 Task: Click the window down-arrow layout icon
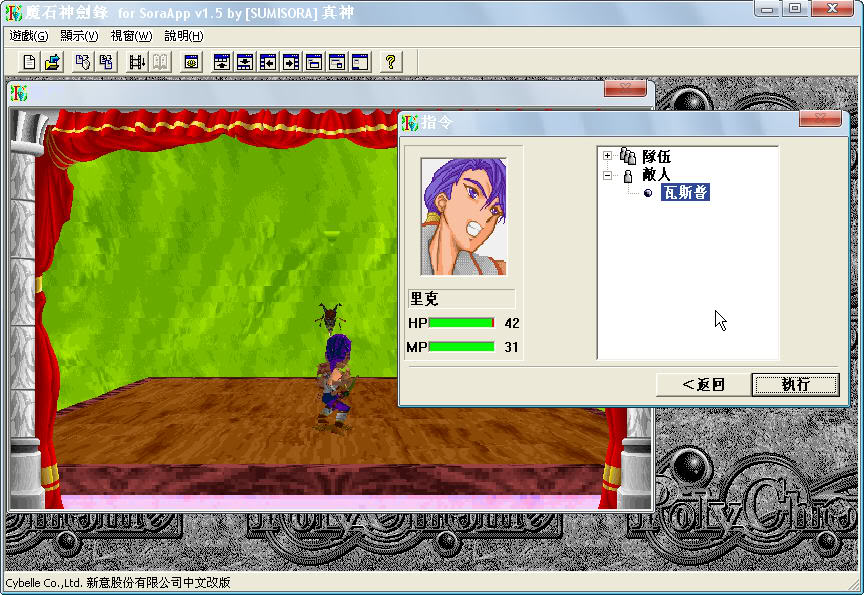245,62
